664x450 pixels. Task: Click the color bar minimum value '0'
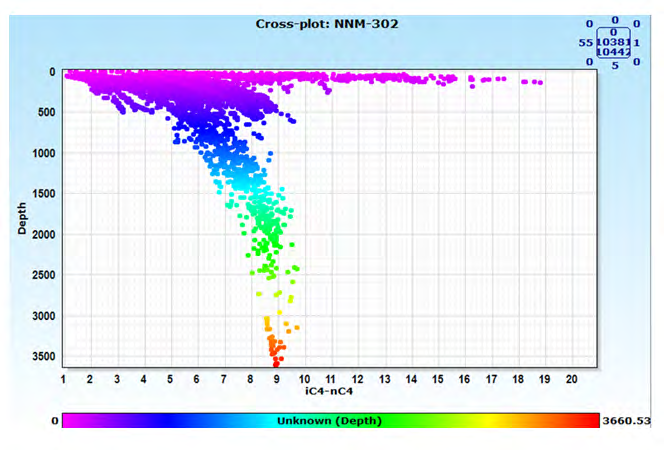click(x=55, y=421)
